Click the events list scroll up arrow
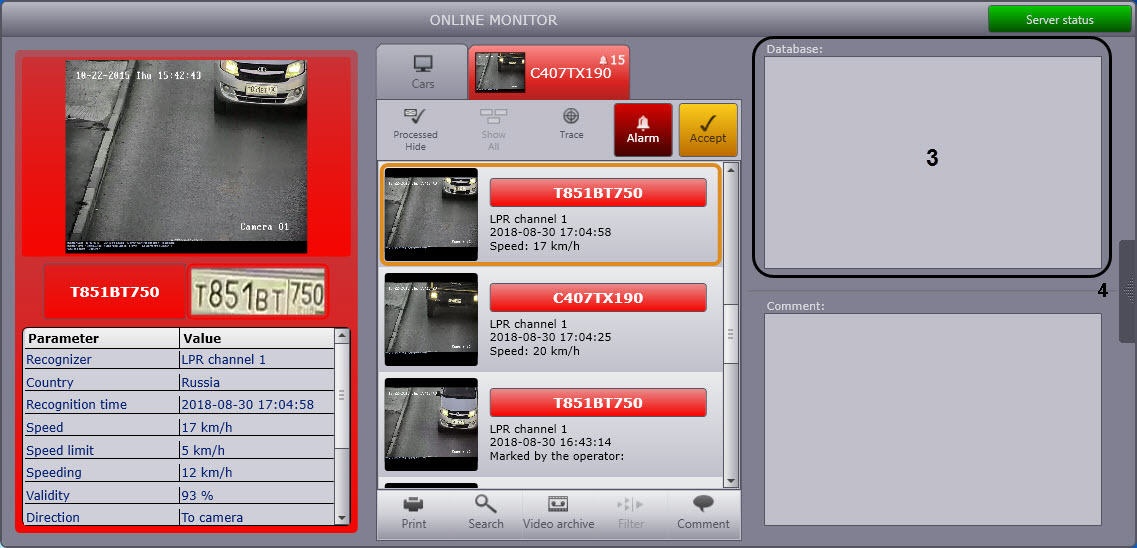1137x548 pixels. 730,170
